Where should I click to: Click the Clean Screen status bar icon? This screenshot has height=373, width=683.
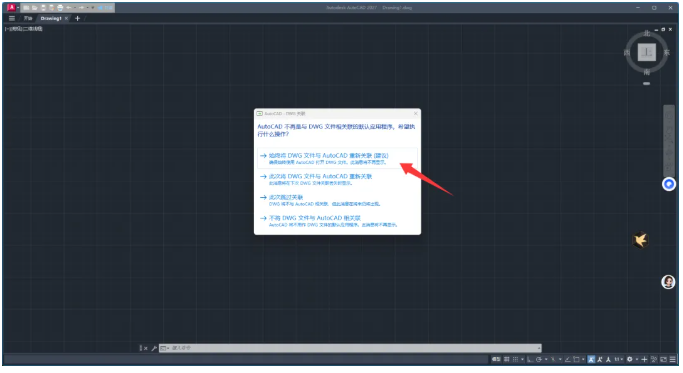(663, 359)
